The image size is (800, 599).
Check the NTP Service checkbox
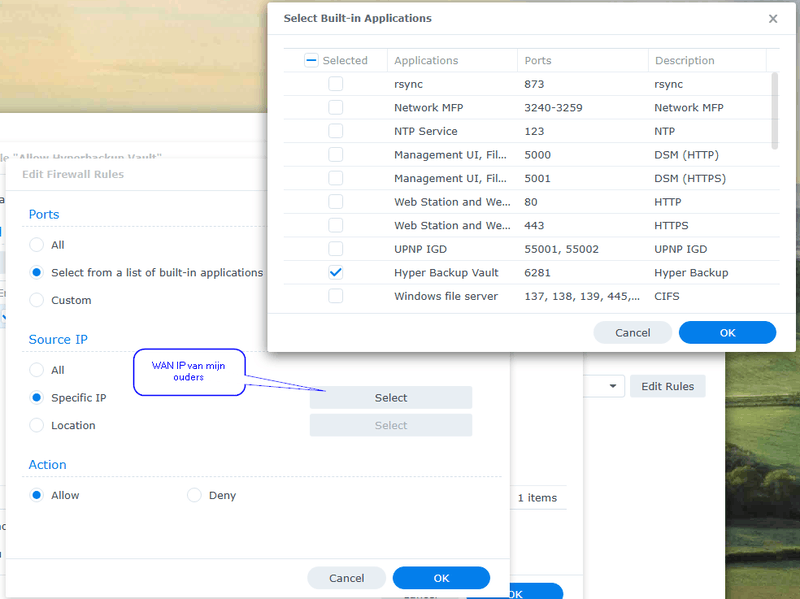(335, 131)
